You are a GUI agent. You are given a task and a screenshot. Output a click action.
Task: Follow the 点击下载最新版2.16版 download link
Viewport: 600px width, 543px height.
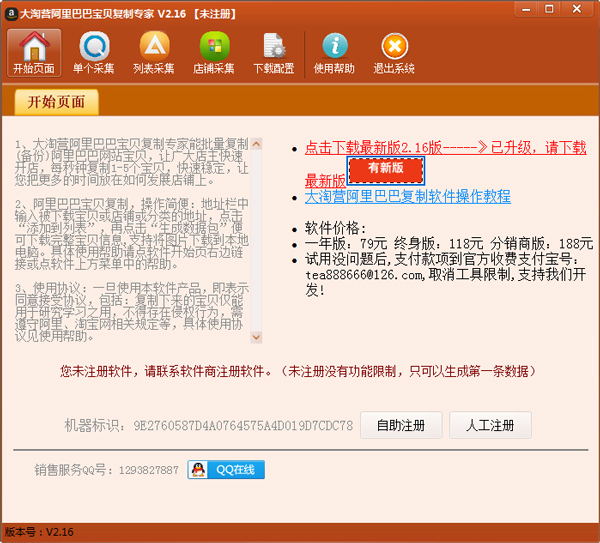[x=445, y=148]
